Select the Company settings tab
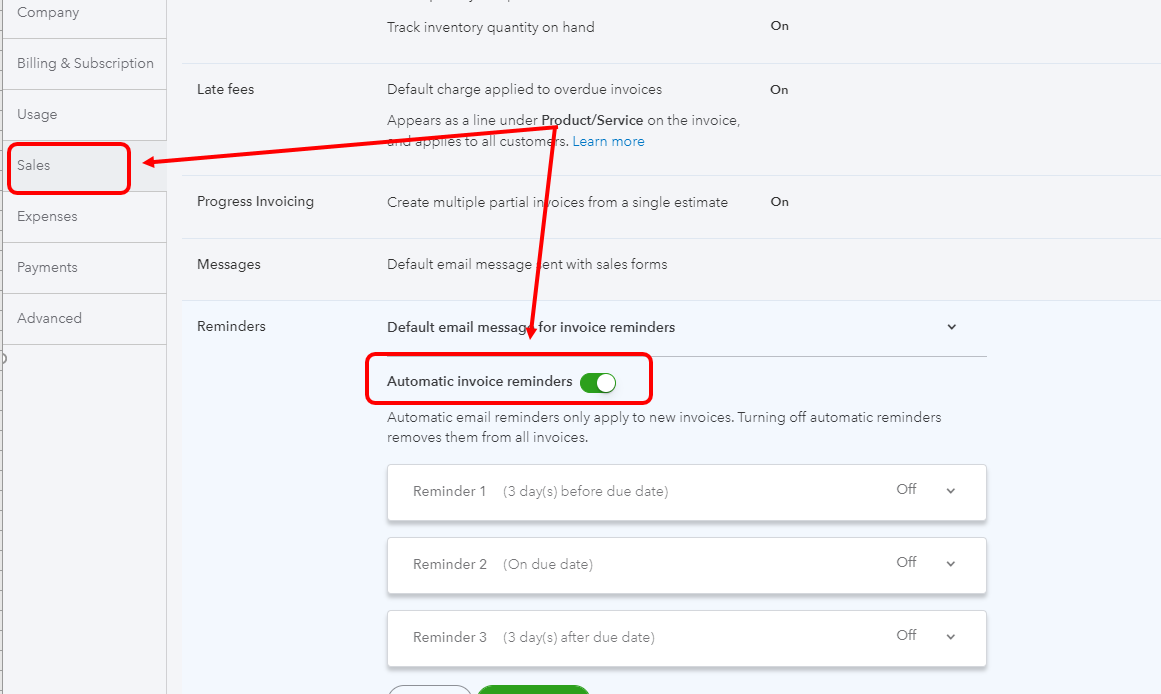Viewport: 1161px width, 694px height. click(48, 12)
